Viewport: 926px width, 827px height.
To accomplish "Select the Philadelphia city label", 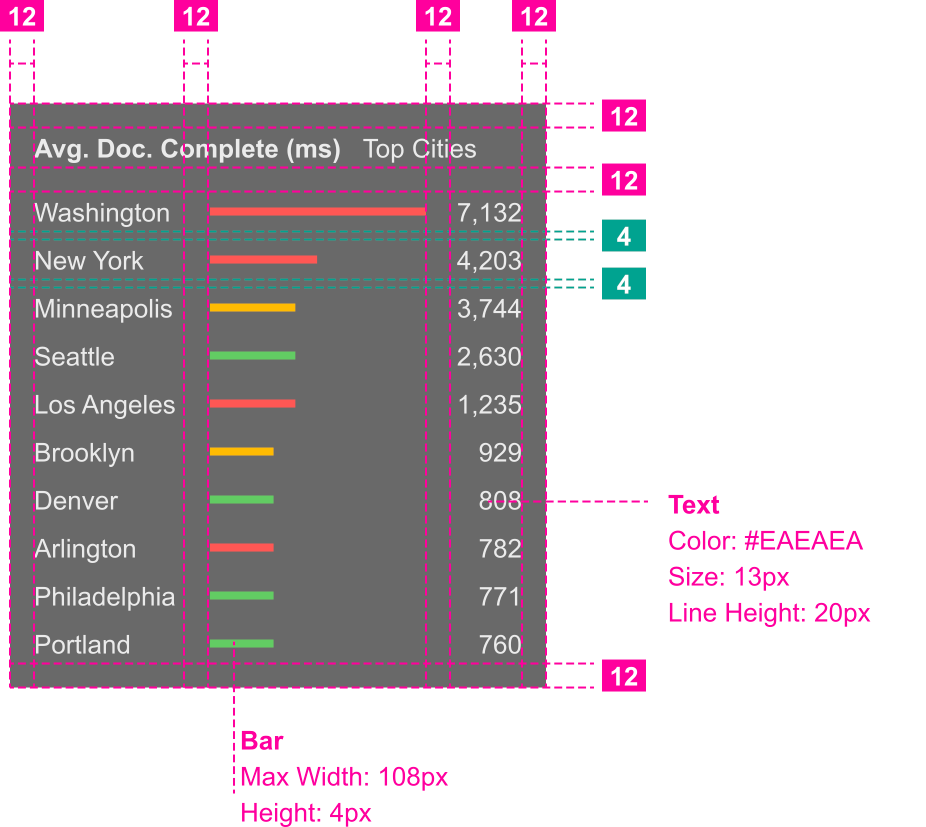I will (104, 597).
